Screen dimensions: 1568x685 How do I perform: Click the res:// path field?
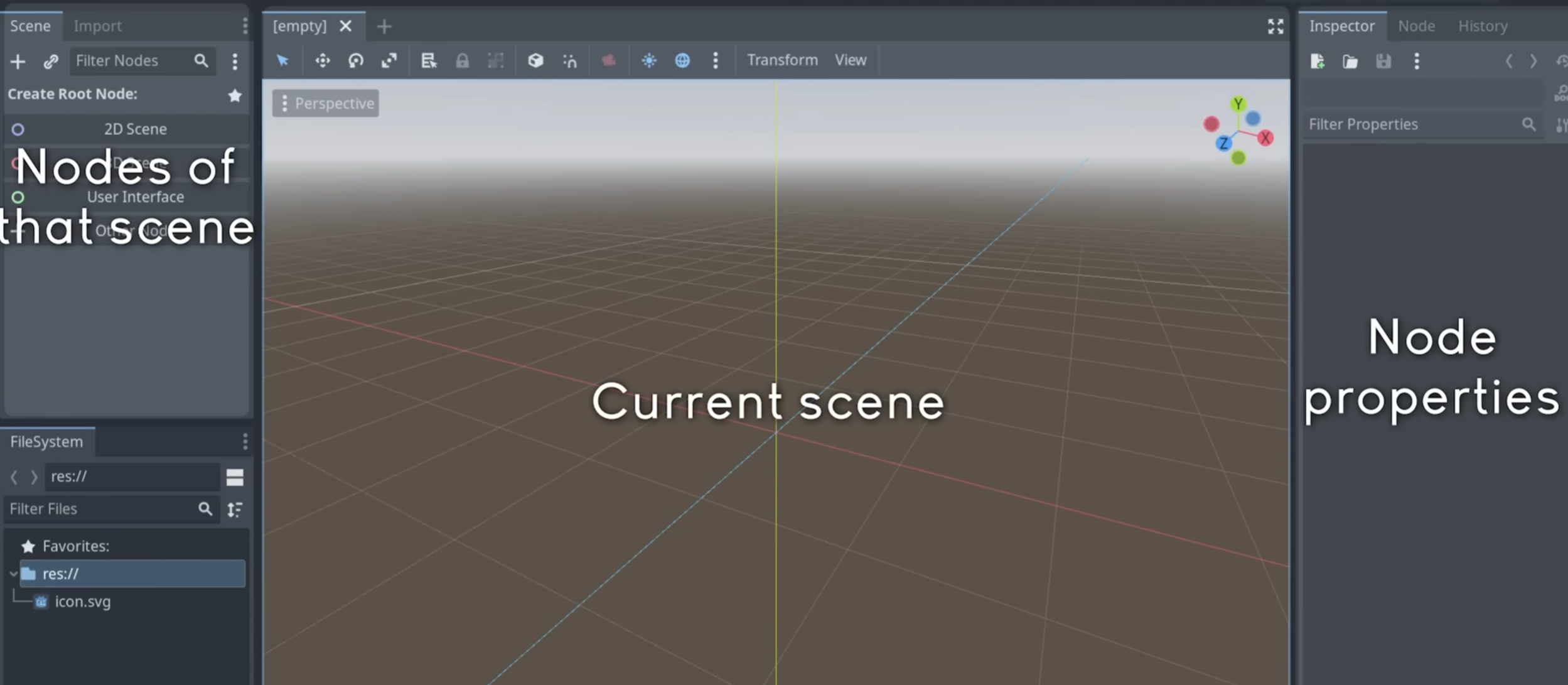132,477
